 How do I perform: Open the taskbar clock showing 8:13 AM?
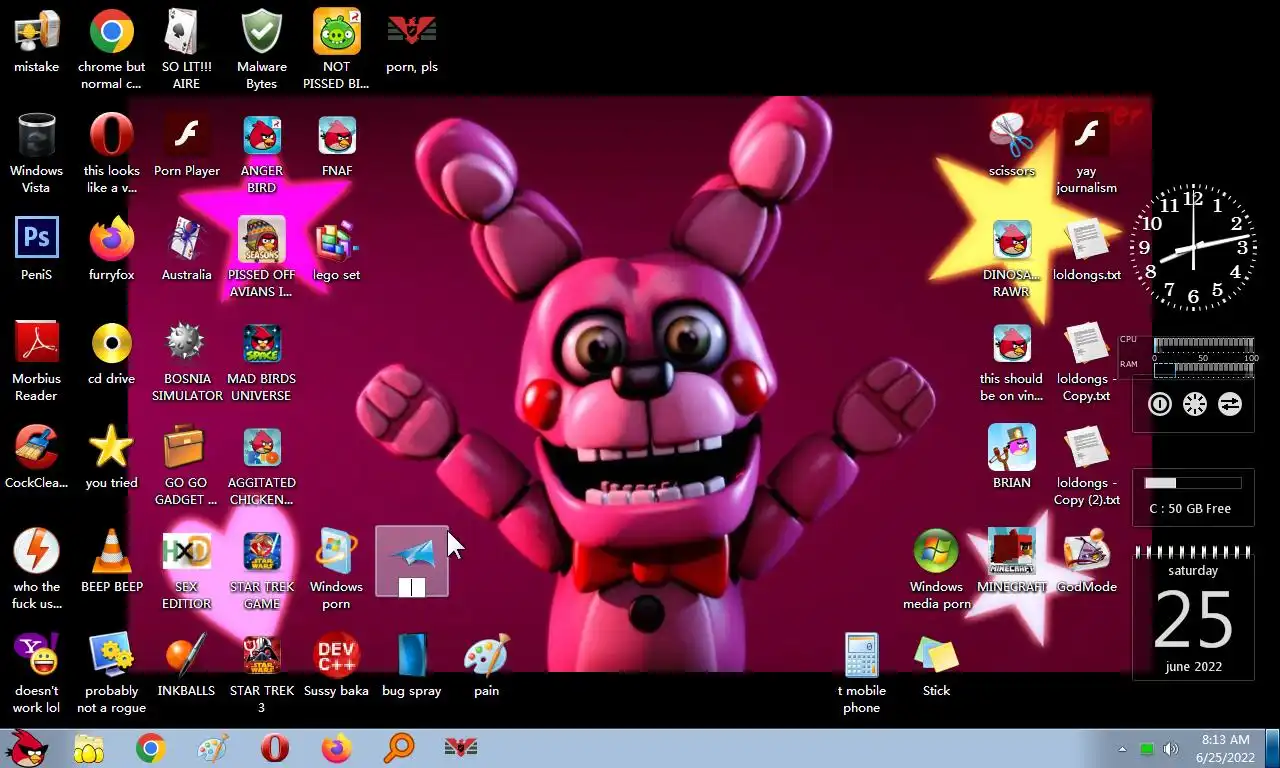(1226, 748)
